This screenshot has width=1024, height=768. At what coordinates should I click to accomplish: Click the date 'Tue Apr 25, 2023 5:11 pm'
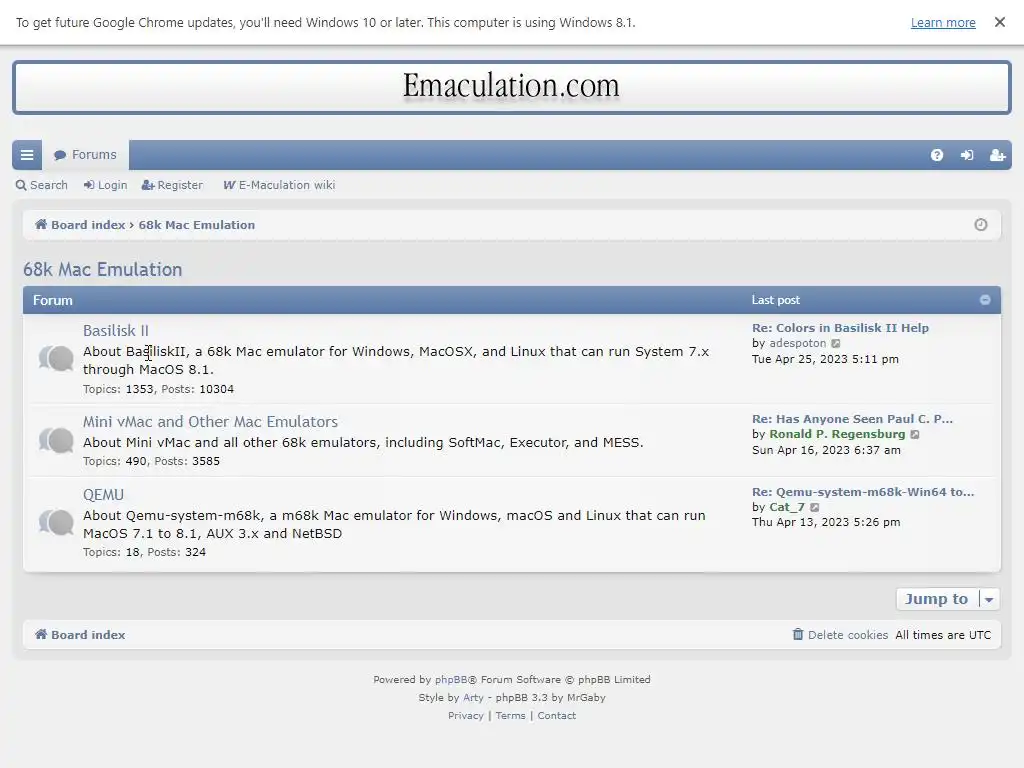pyautogui.click(x=825, y=359)
